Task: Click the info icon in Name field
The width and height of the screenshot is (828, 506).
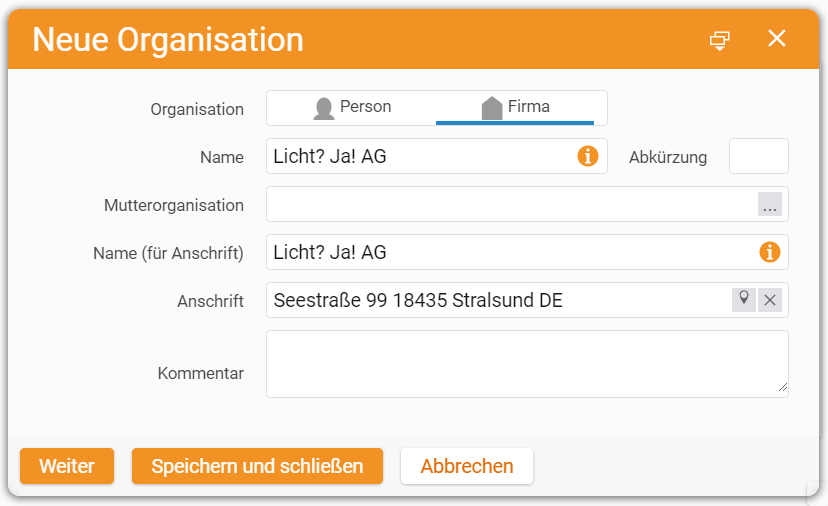Action: point(588,156)
